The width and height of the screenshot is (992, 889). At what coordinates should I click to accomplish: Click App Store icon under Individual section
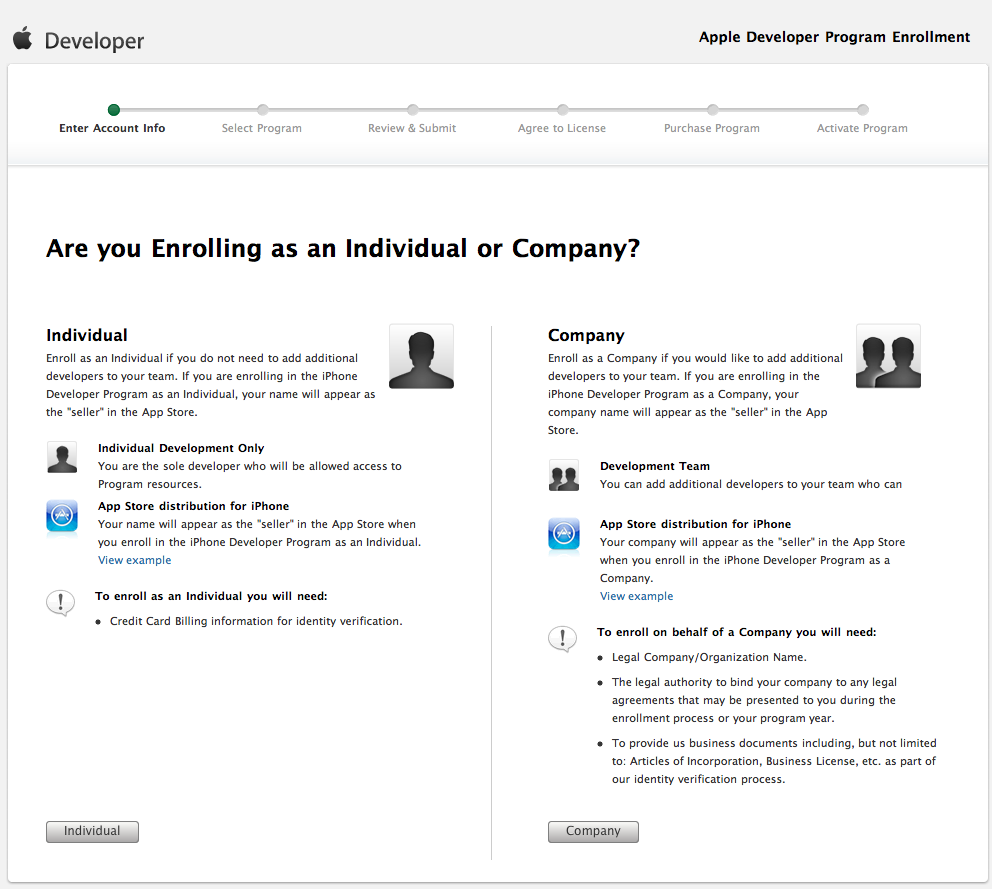point(62,516)
